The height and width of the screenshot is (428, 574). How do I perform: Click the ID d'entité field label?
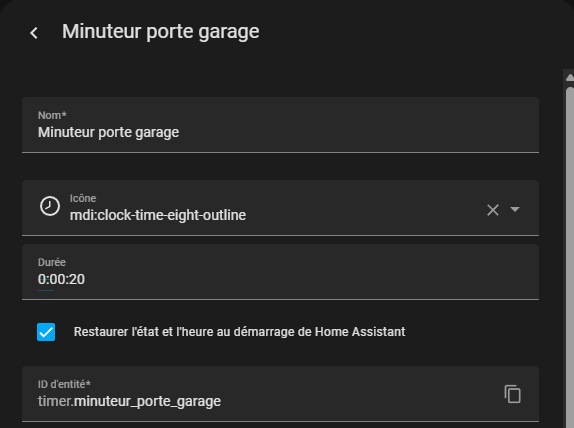[x=64, y=384]
